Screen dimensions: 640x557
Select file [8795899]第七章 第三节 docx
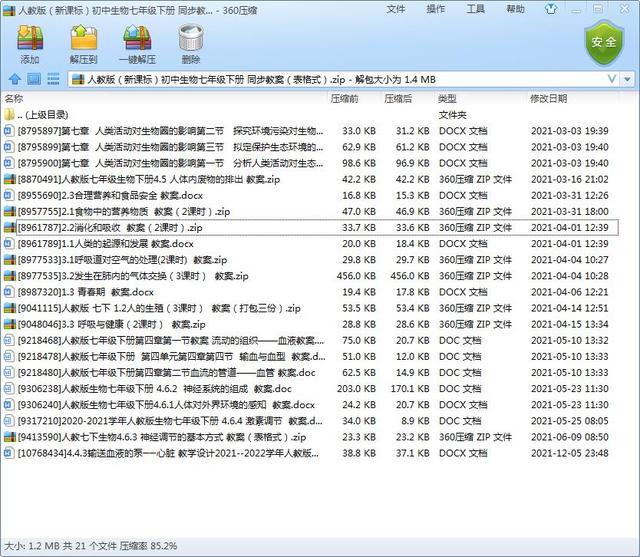(311, 147)
